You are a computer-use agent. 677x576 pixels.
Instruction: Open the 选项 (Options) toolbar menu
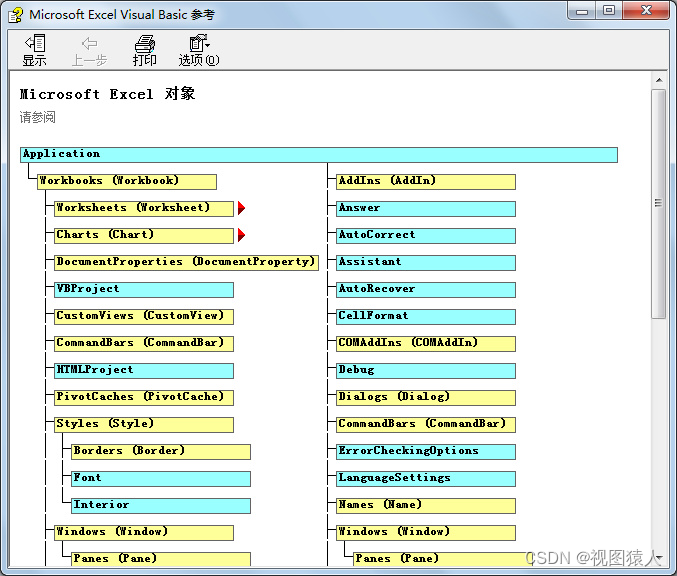pos(199,50)
